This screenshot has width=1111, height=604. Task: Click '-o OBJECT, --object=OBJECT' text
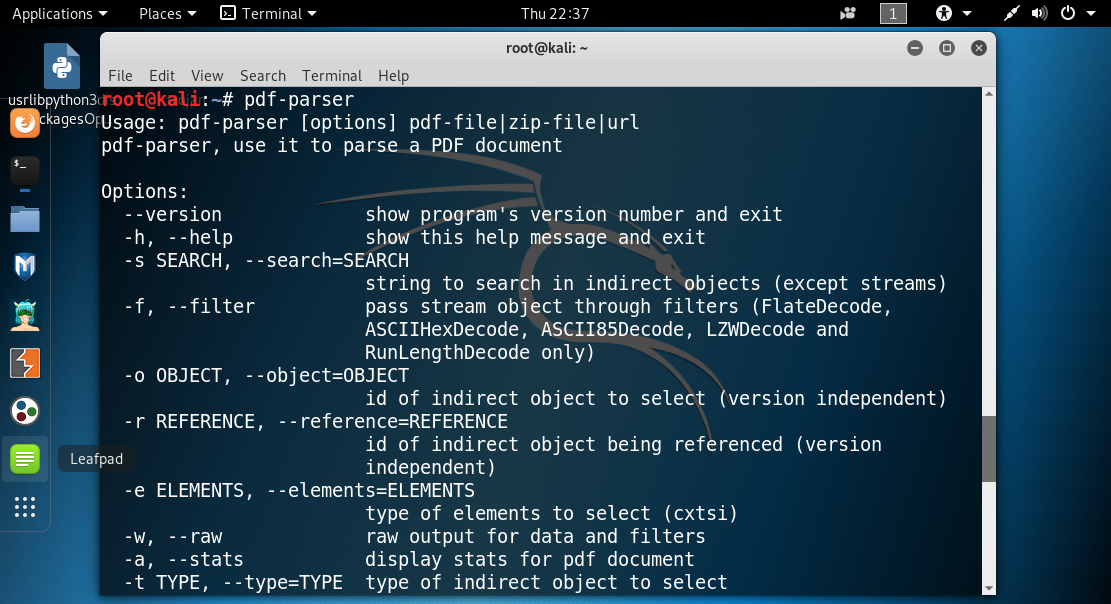pos(266,375)
